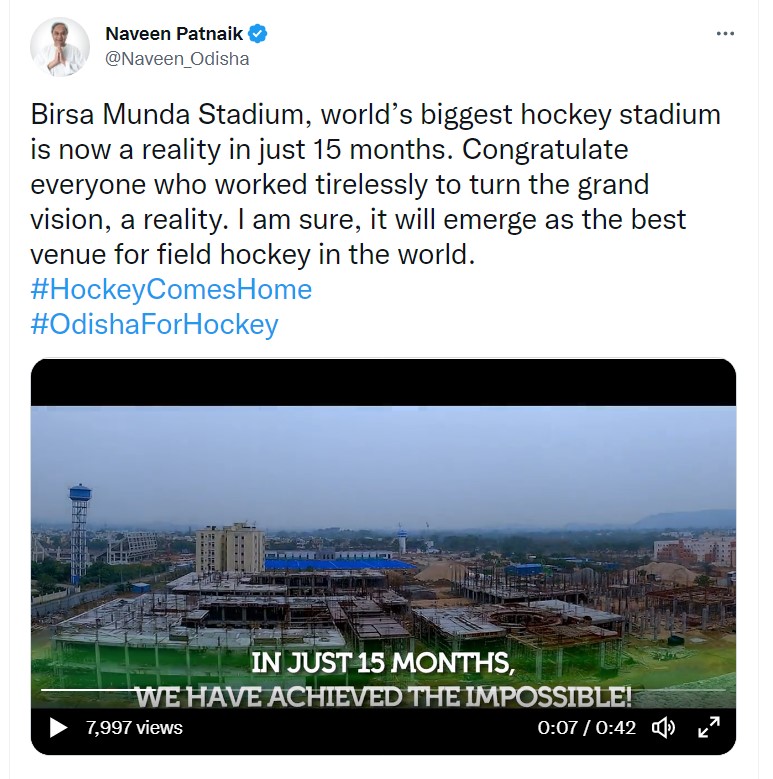Click the blue verified badge icon
The width and height of the screenshot is (773, 779).
(259, 34)
